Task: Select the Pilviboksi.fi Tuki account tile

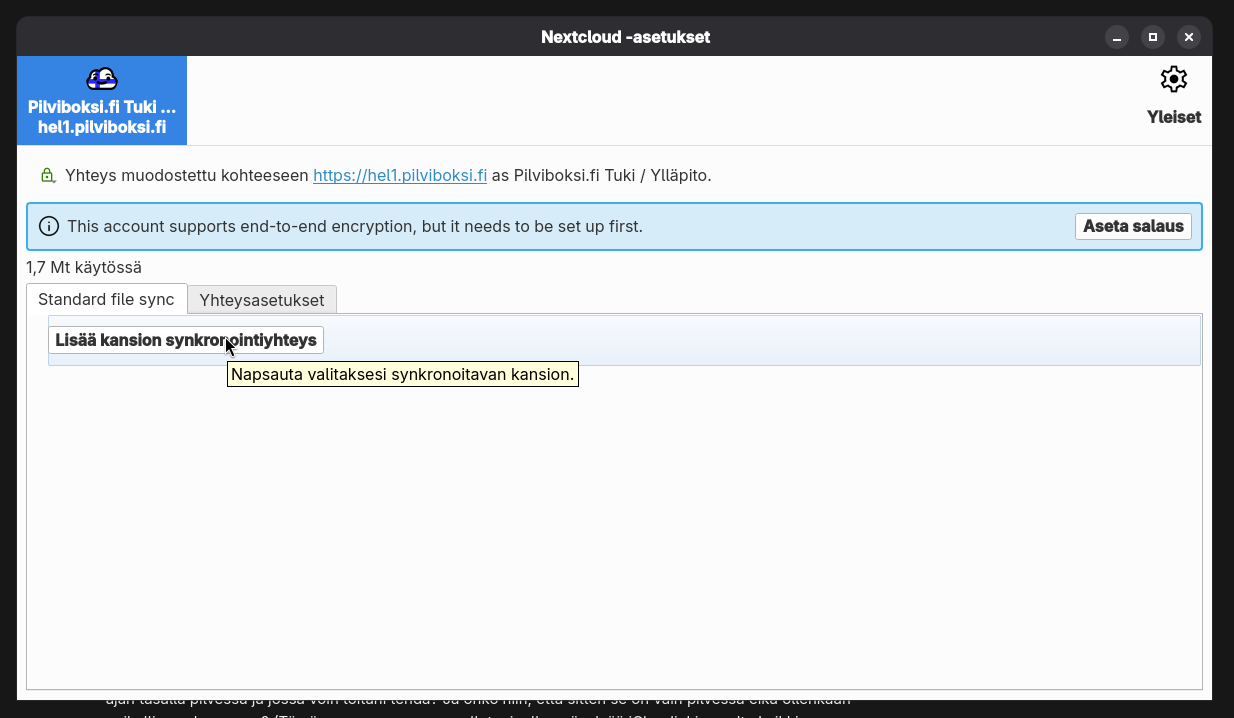Action: 102,100
